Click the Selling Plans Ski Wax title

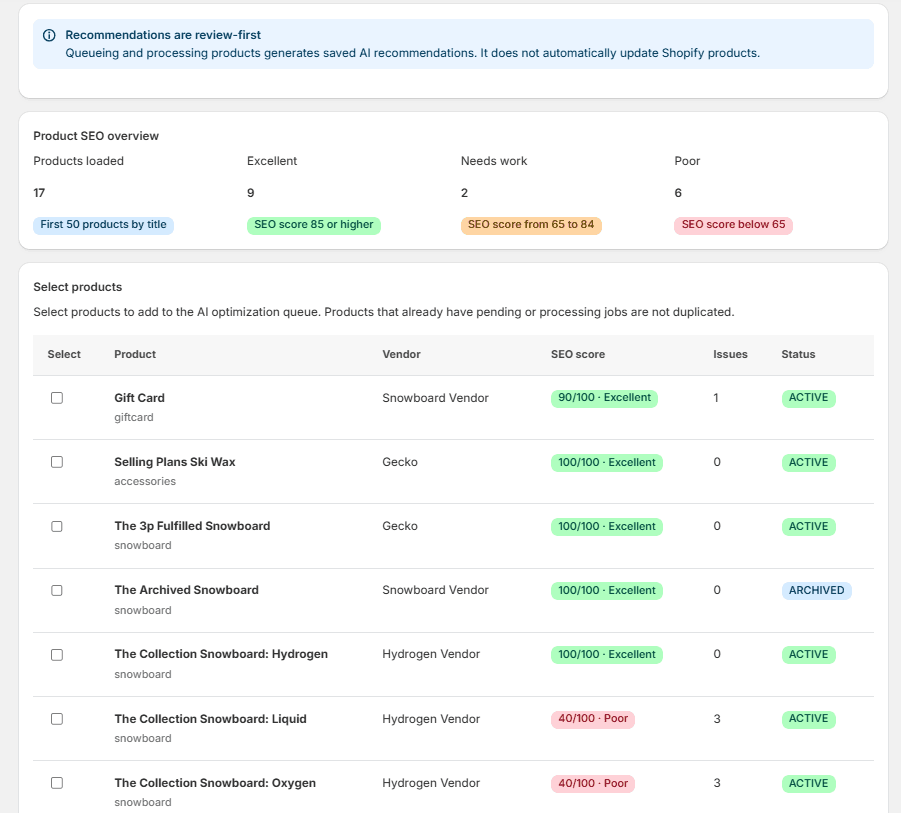pos(175,462)
